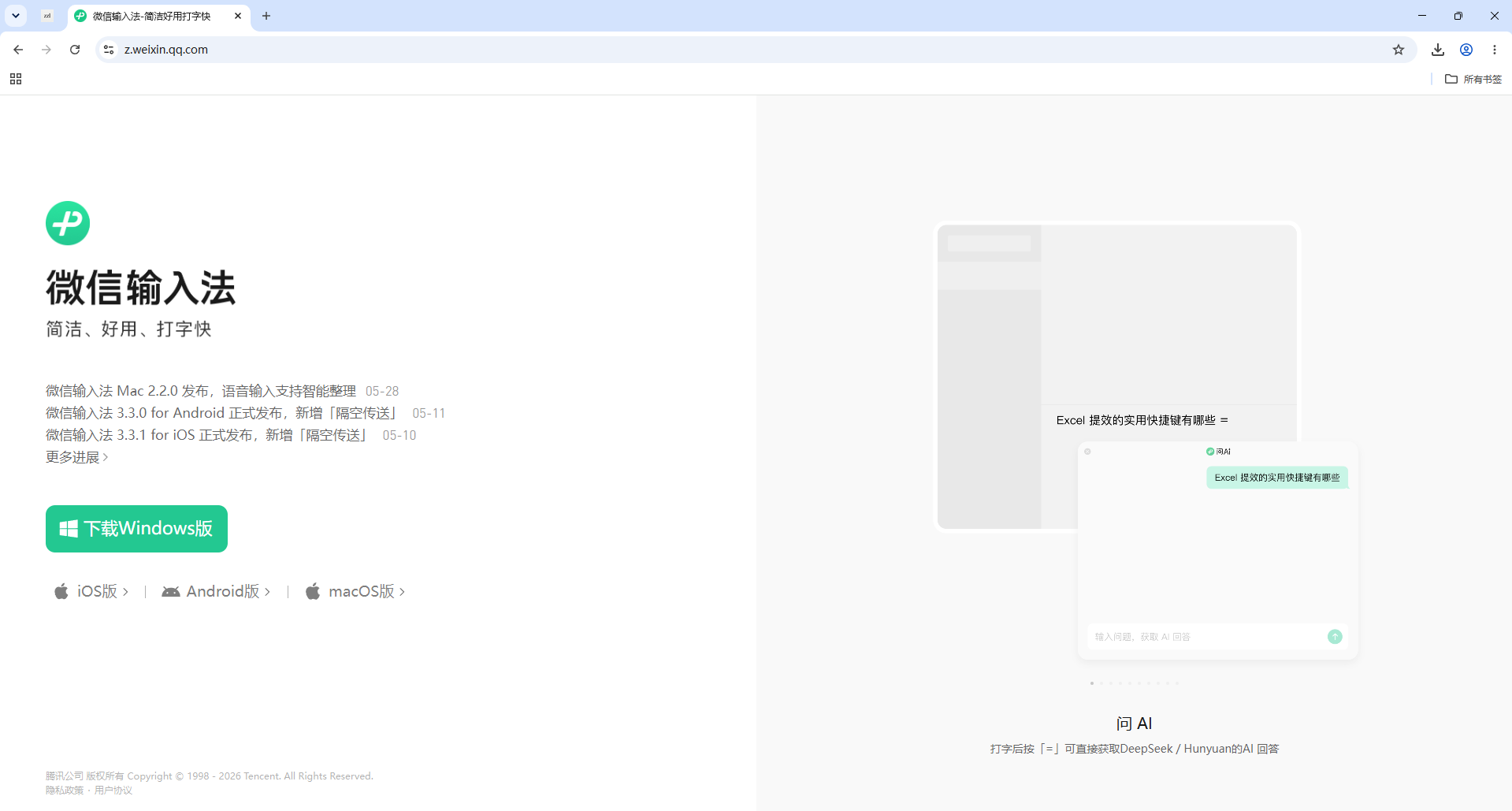This screenshot has width=1512, height=811.
Task: Click the first carousel indicator dot
Action: [1092, 683]
